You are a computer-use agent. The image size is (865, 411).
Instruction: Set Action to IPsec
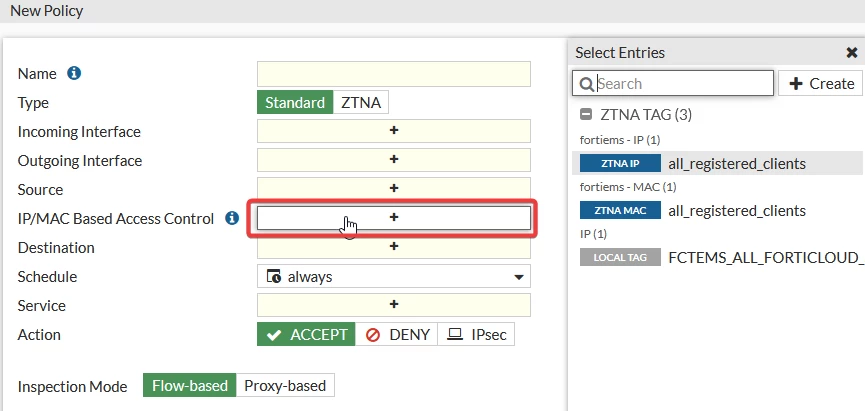point(476,334)
